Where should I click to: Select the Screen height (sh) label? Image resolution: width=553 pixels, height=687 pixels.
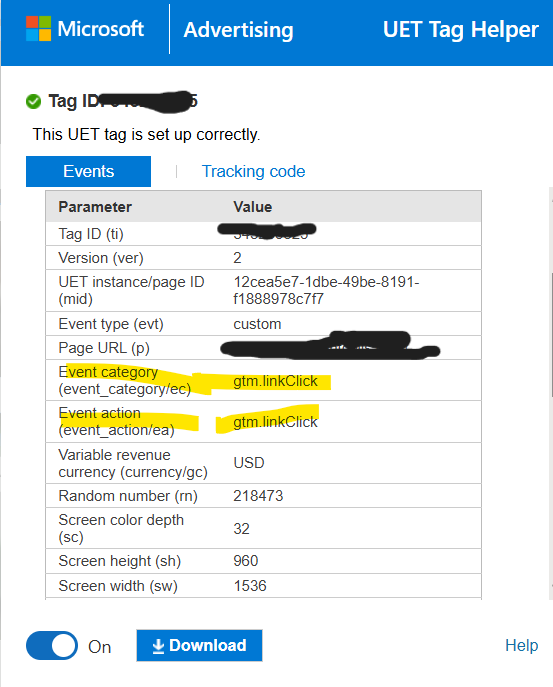pyautogui.click(x=120, y=561)
